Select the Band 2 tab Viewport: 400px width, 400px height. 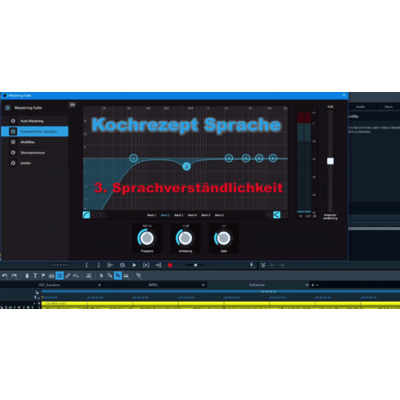(x=165, y=215)
